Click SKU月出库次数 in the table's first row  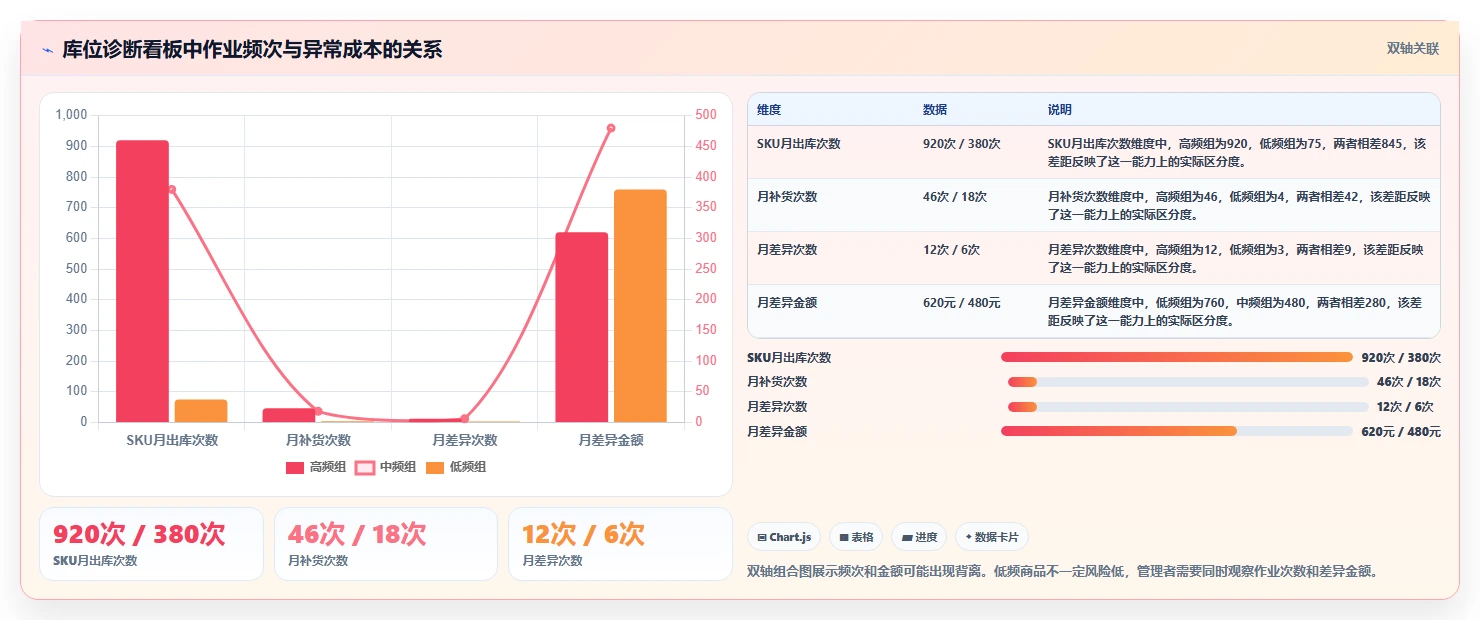point(799,143)
